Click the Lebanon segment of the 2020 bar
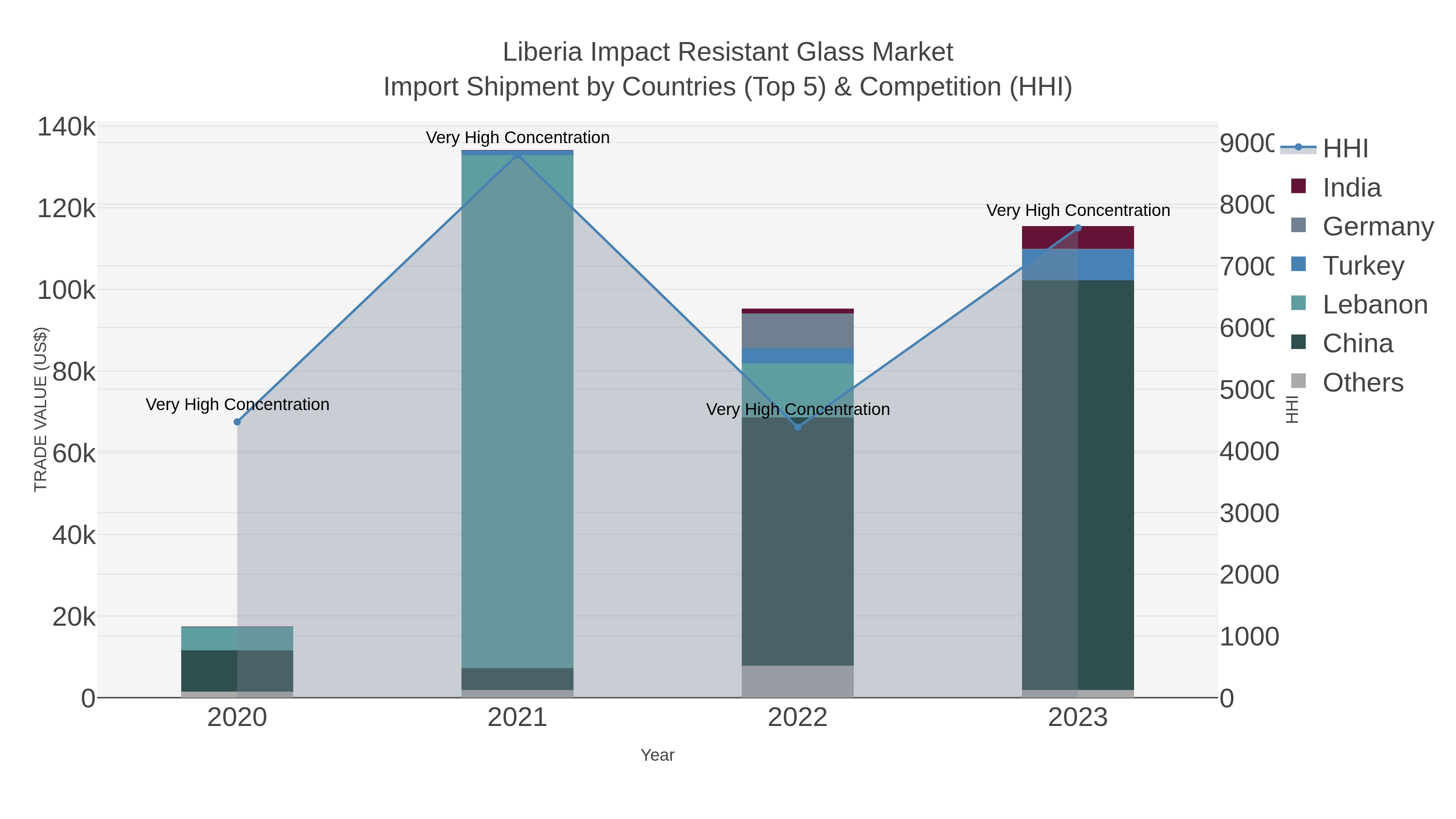Image resolution: width=1456 pixels, height=819 pixels. click(237, 639)
